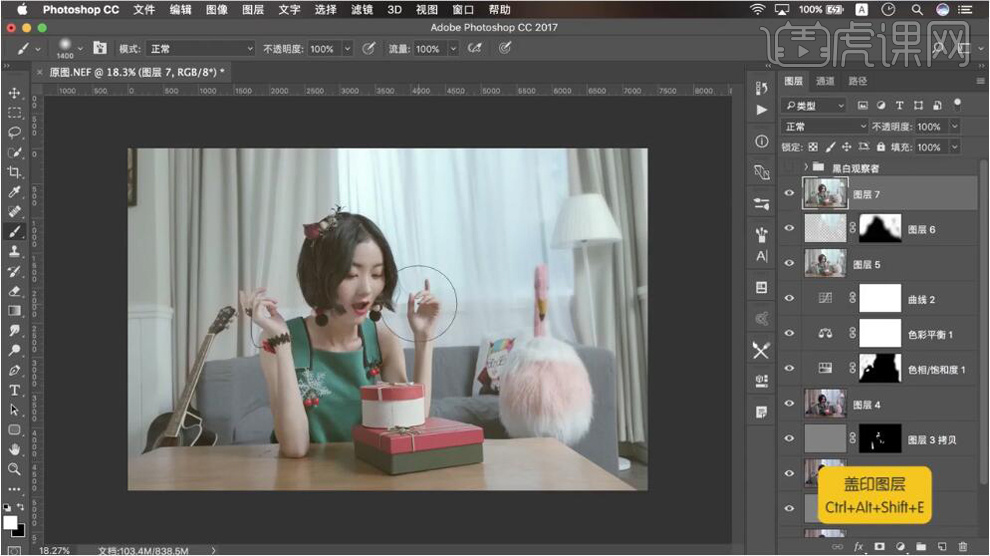Hide layer 图层 3 拷贝
This screenshot has width=990, height=556.
click(789, 438)
